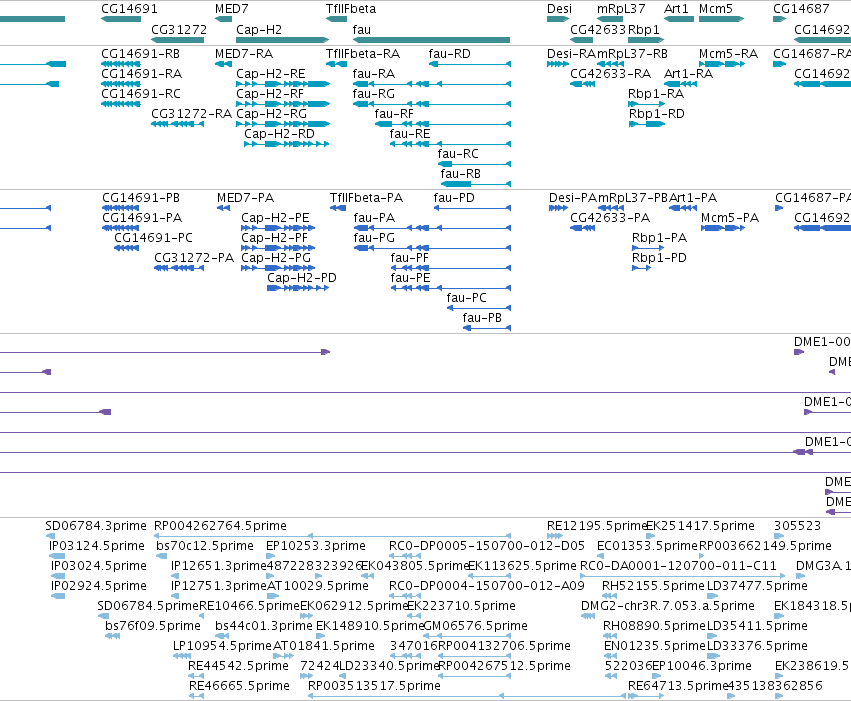Select the fau gene-level label

point(361,29)
